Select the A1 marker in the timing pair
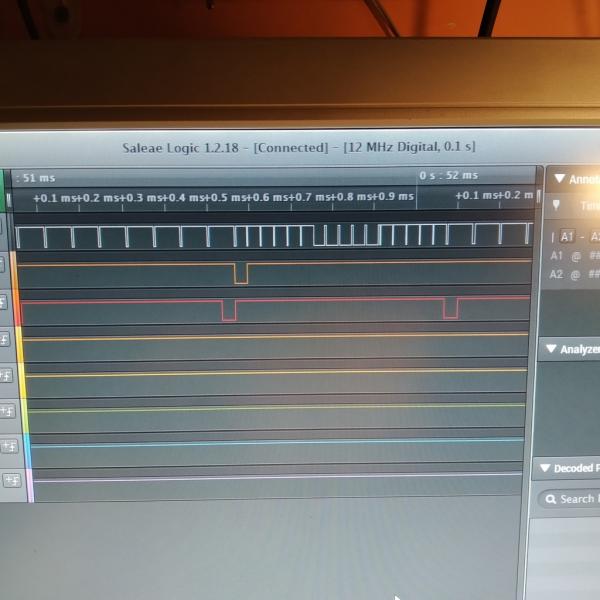The width and height of the screenshot is (600, 600). 566,237
